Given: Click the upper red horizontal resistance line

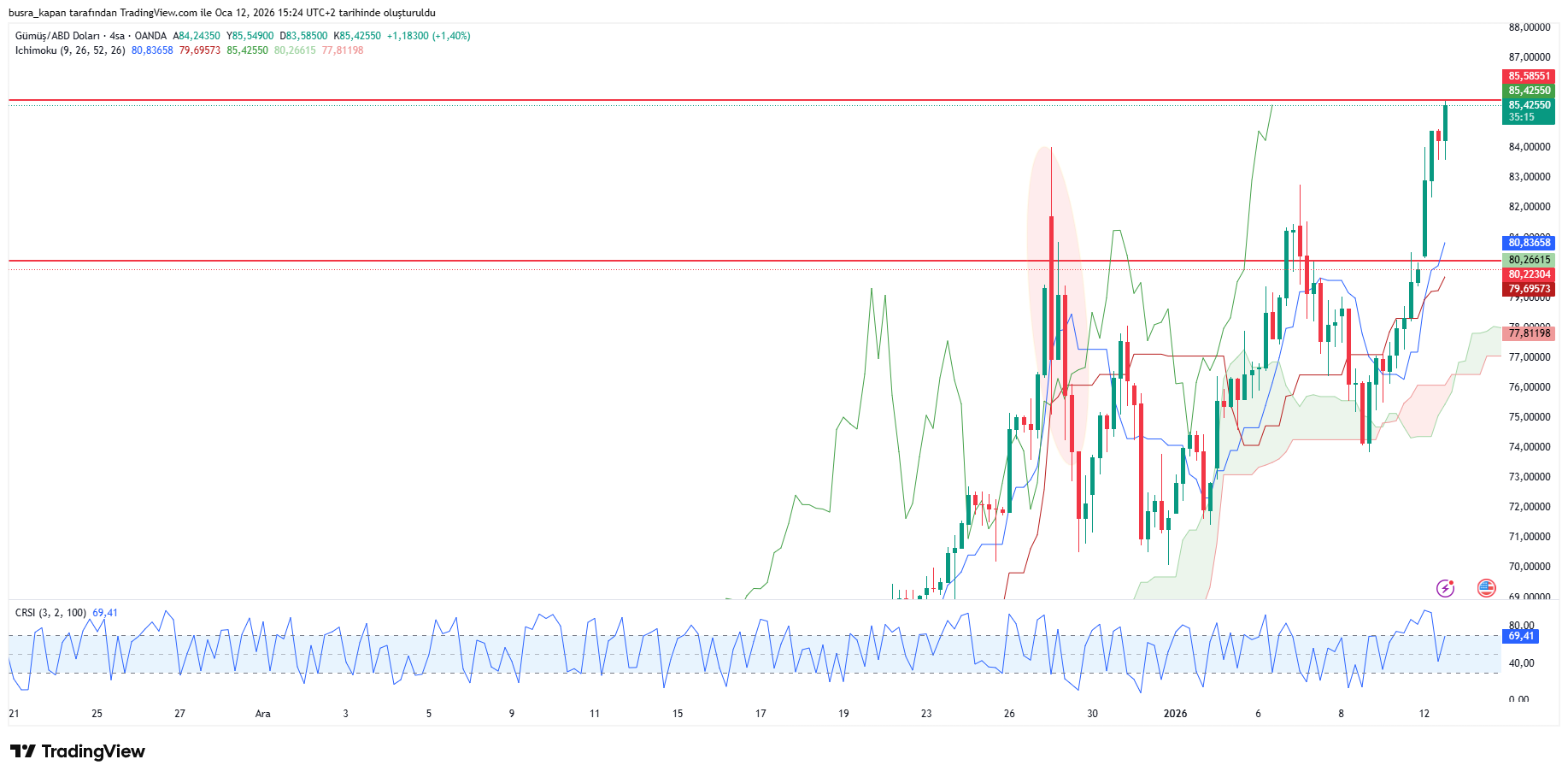Looking at the screenshot, I should tap(684, 100).
